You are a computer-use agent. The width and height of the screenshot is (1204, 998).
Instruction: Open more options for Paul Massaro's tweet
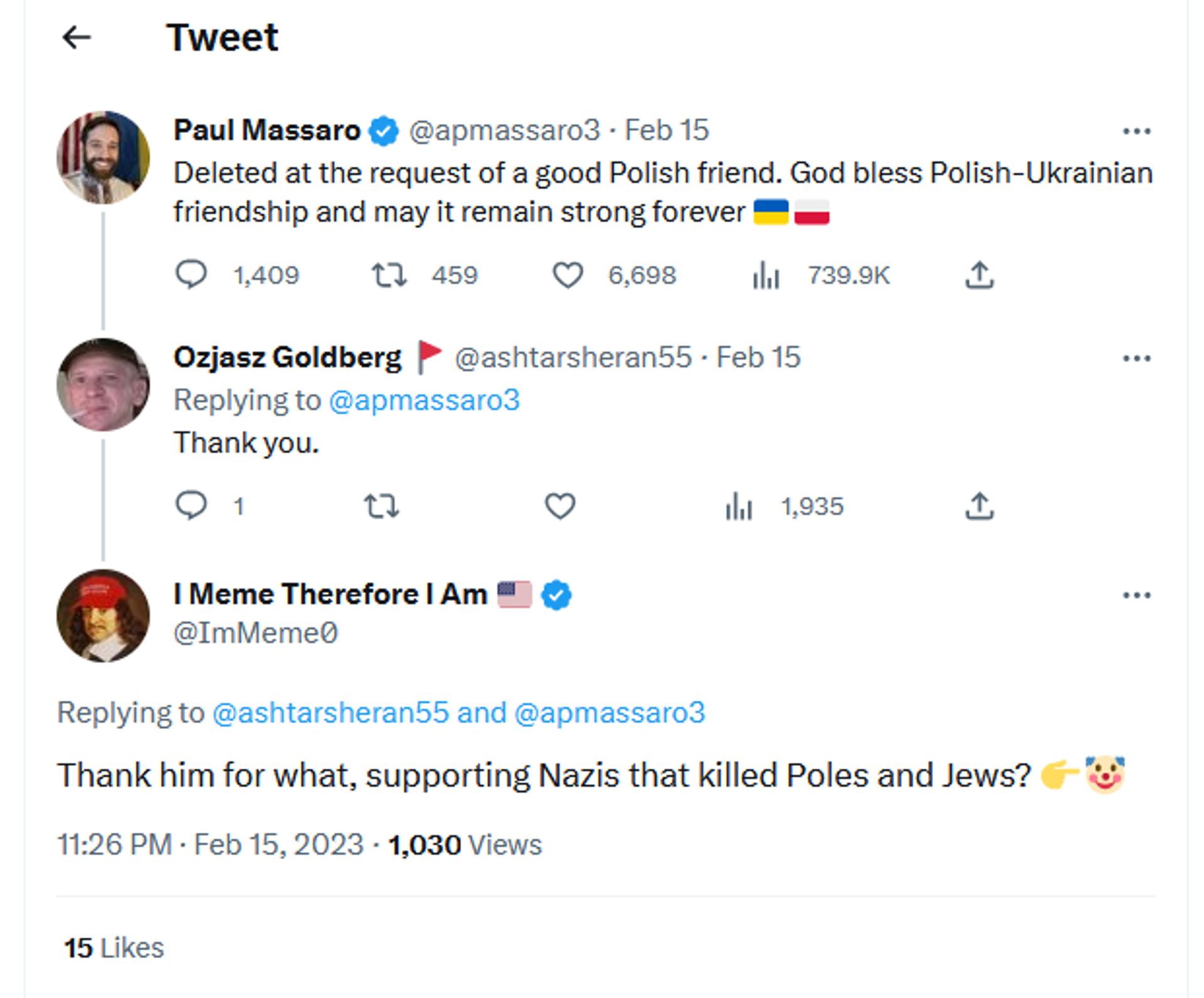1136,131
